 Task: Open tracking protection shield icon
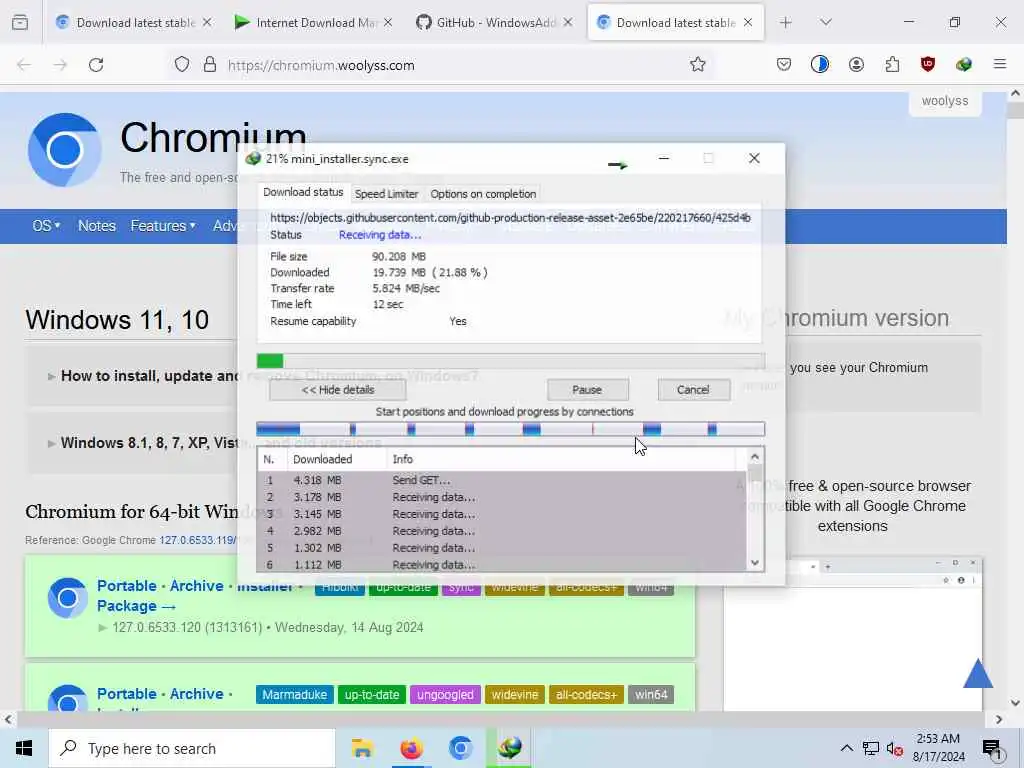182,65
